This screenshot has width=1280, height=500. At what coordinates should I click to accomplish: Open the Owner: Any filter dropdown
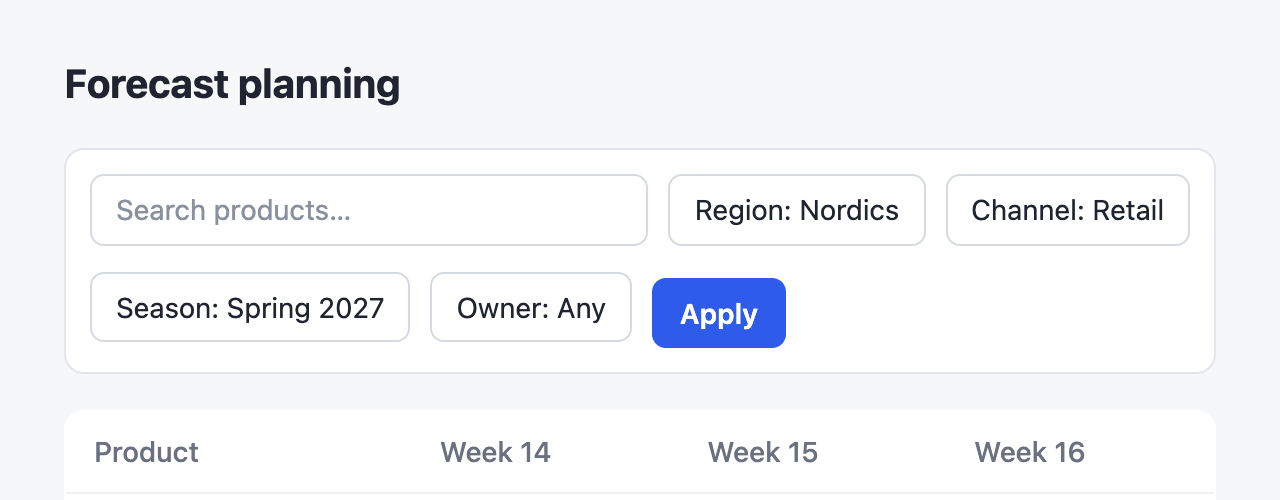point(531,307)
